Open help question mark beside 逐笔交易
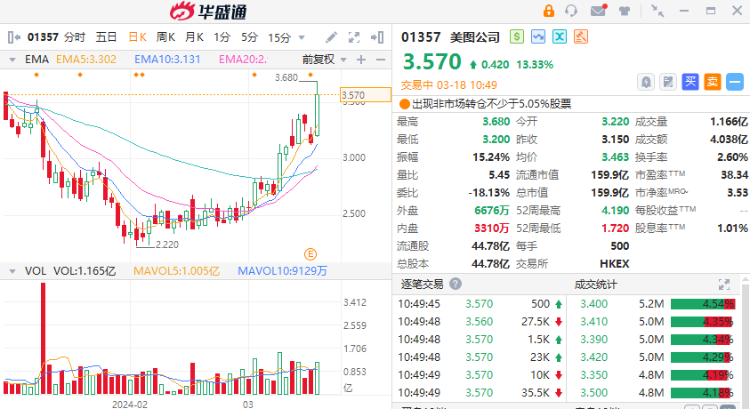 tap(455, 284)
